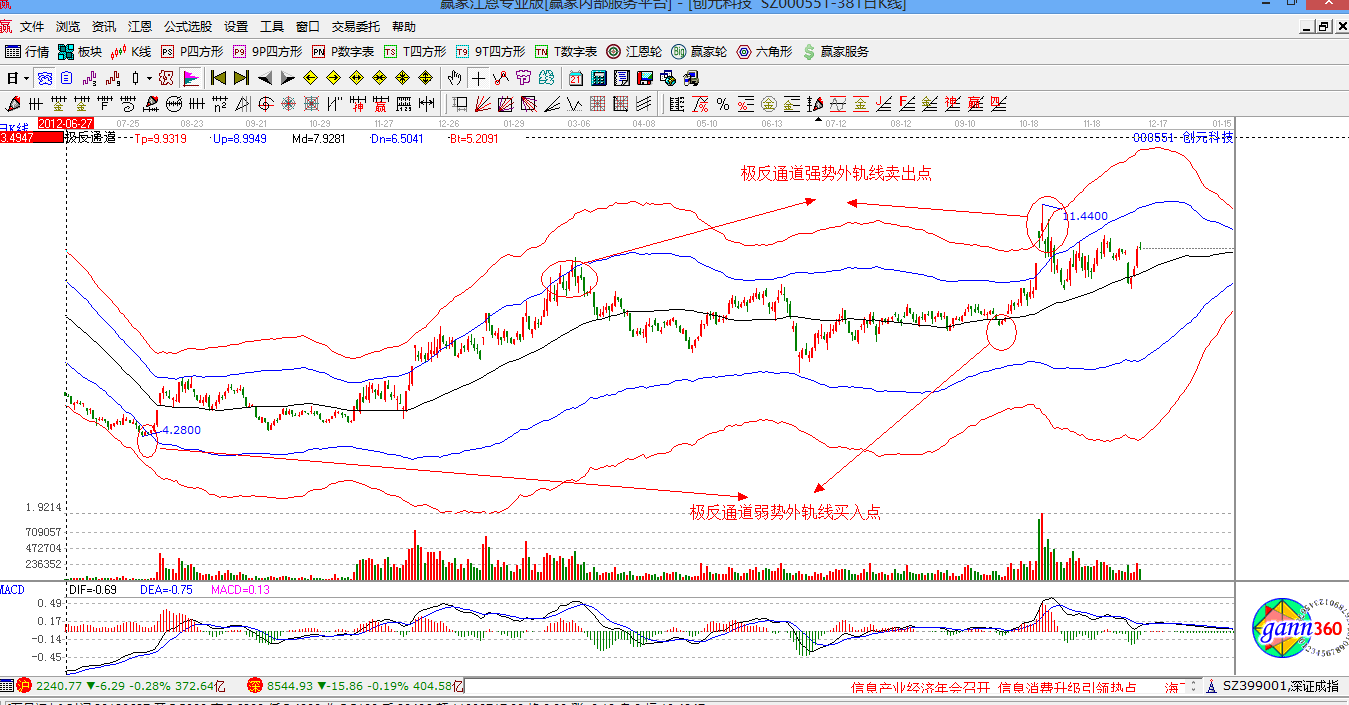Toggle the pink flag marker button
Image resolution: width=1349 pixels, height=705 pixels.
[x=190, y=78]
